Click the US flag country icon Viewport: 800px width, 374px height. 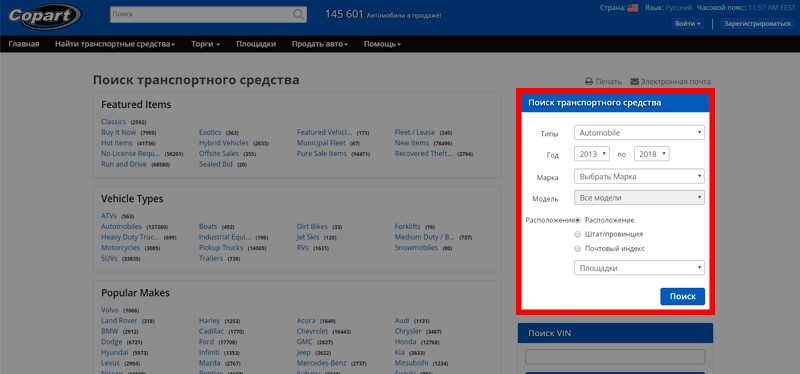click(x=633, y=8)
